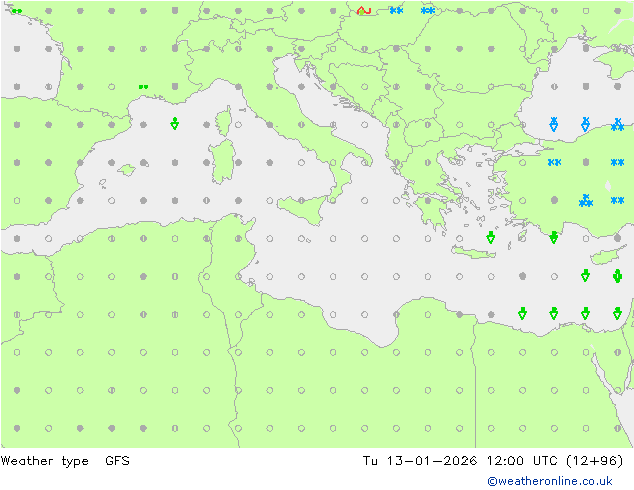Click on the island of Cyprus
This screenshot has width=634, height=490.
[x=606, y=256]
